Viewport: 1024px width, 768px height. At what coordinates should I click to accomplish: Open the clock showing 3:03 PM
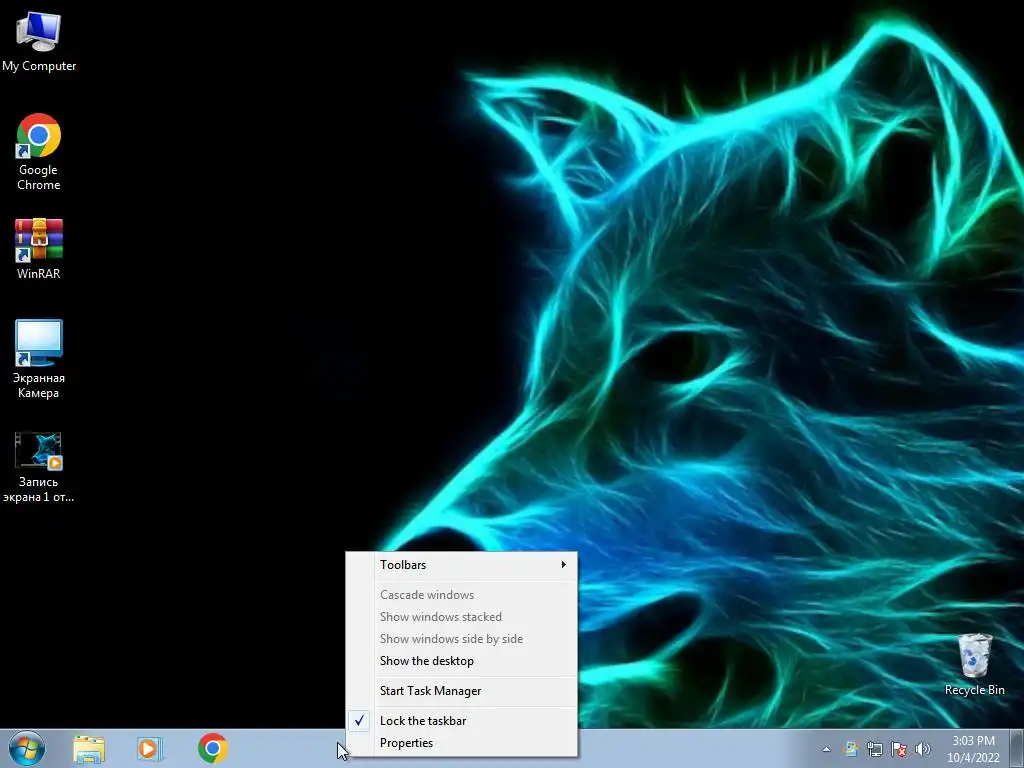pyautogui.click(x=973, y=749)
